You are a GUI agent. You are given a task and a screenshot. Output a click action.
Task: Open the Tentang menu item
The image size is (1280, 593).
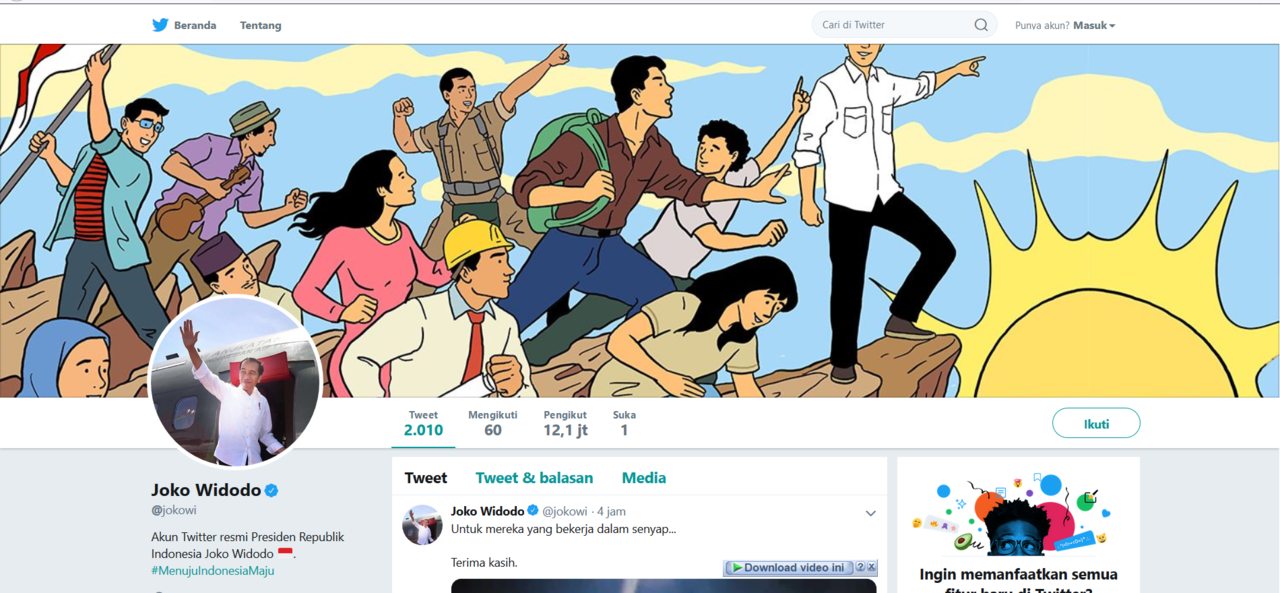pos(260,24)
